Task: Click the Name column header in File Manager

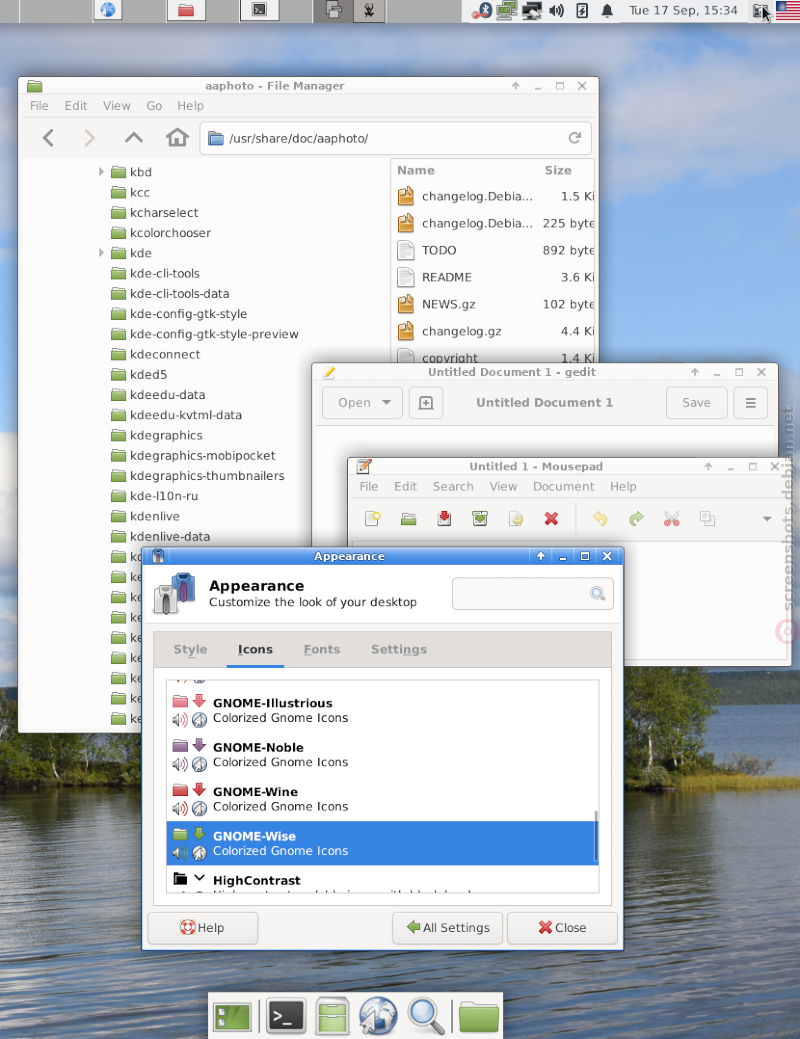Action: click(465, 170)
